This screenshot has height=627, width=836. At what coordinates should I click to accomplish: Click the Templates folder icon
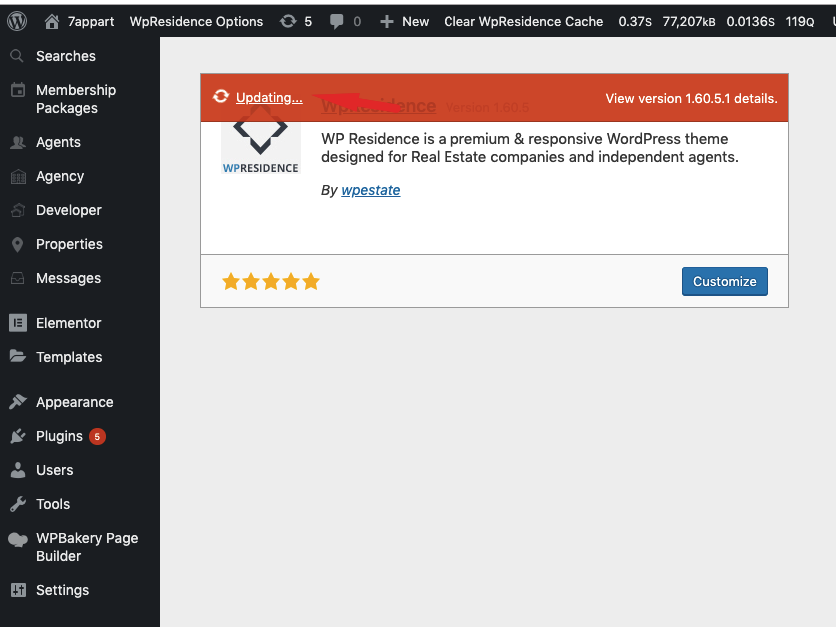(x=18, y=356)
